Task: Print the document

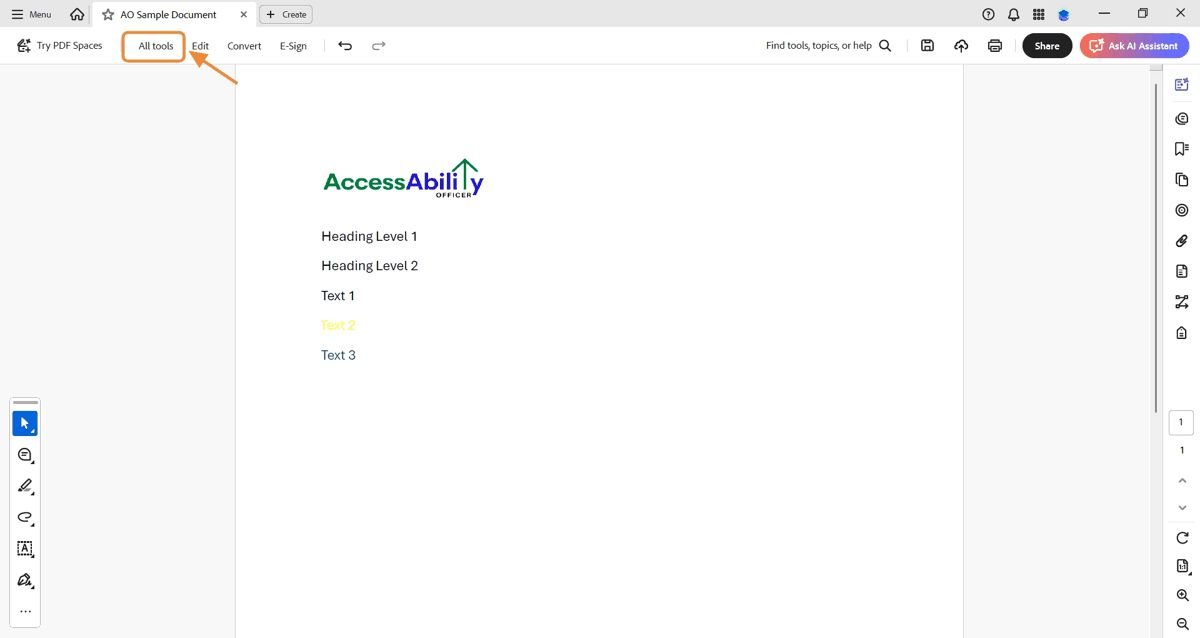Action: click(995, 45)
